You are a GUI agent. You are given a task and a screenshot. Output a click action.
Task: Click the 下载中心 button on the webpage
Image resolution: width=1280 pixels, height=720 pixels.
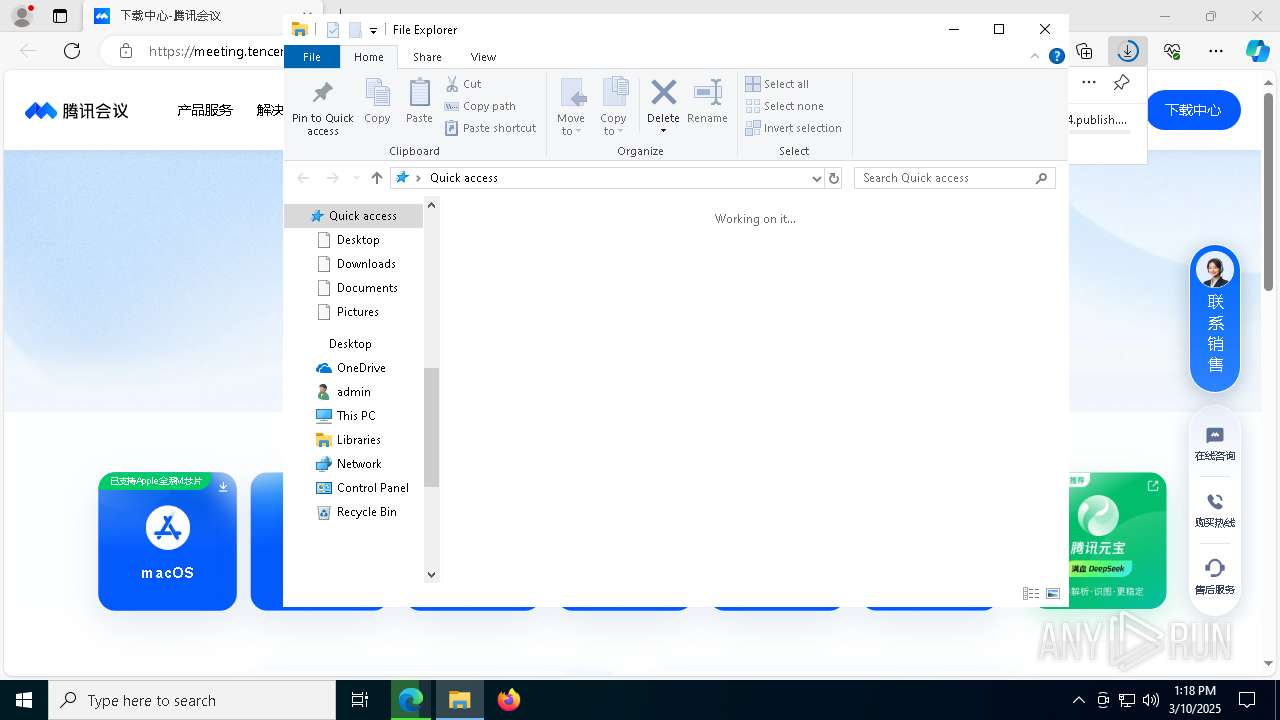click(1193, 110)
